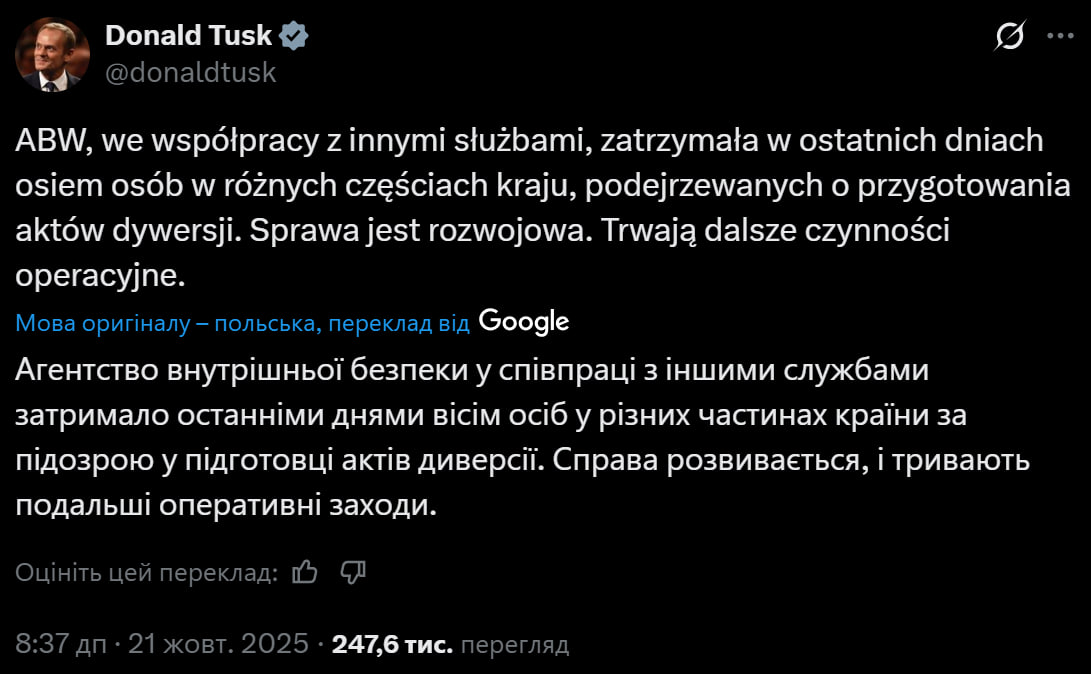
Task: Click the Google logo
Action: point(524,321)
